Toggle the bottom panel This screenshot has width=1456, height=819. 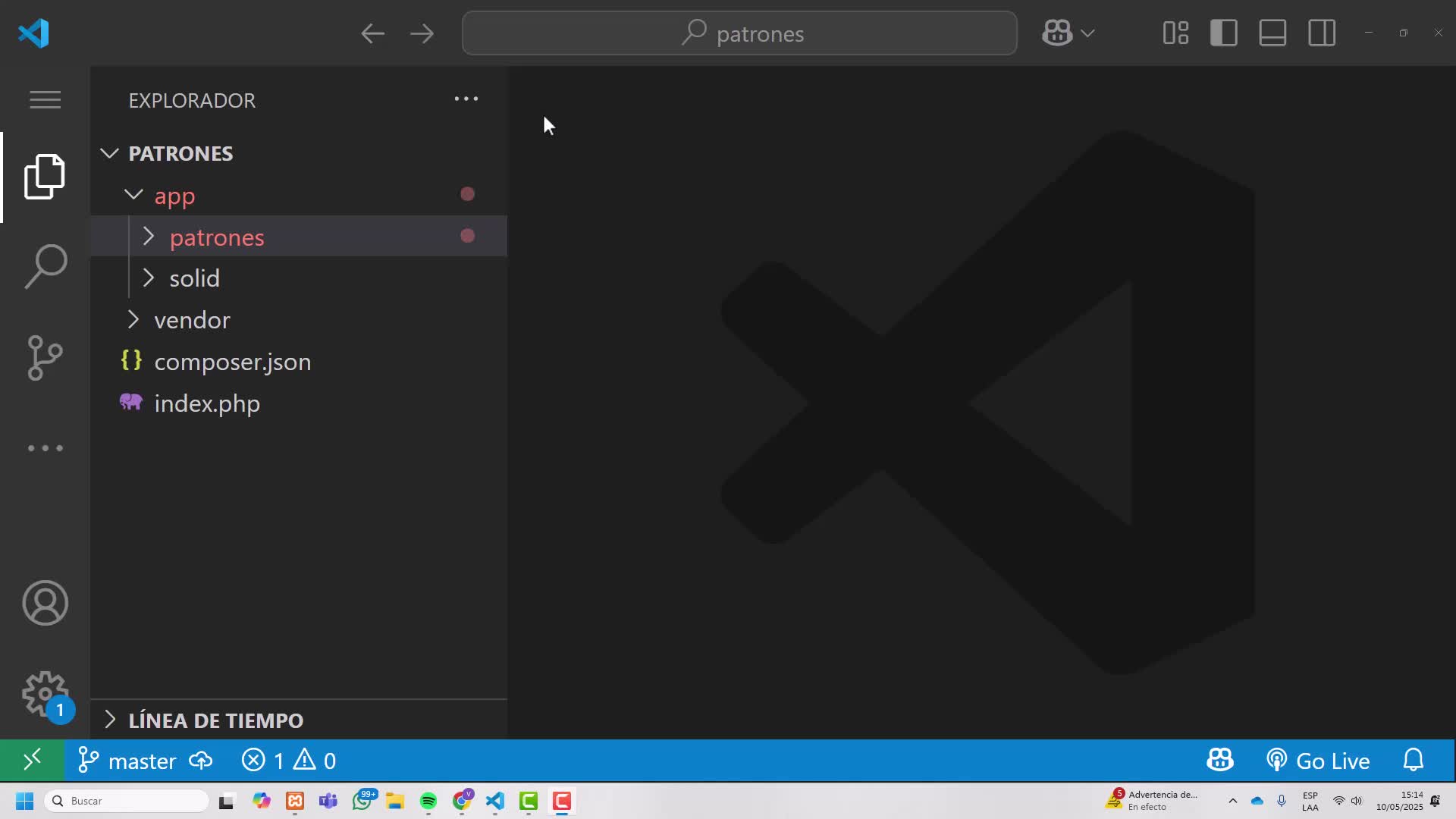coord(1272,33)
